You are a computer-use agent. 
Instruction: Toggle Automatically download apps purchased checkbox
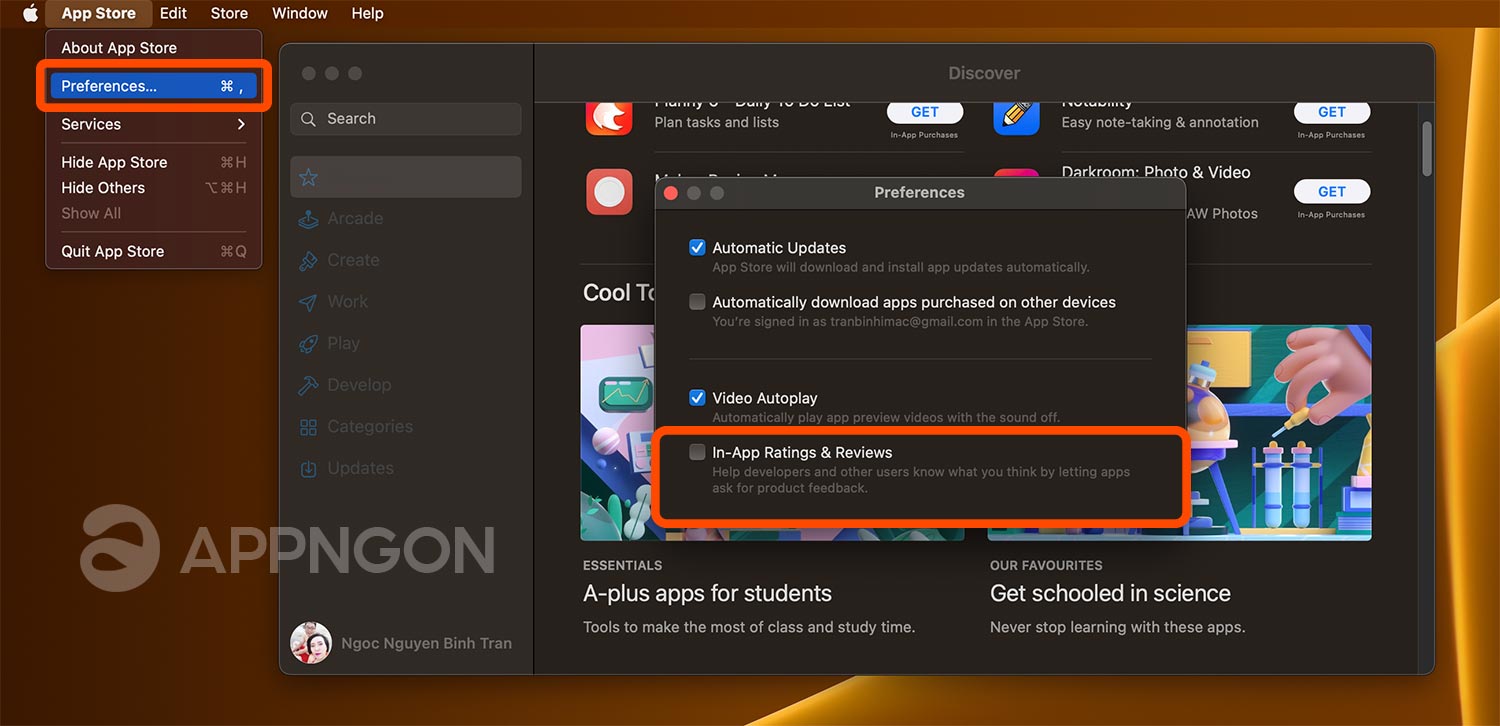(697, 302)
